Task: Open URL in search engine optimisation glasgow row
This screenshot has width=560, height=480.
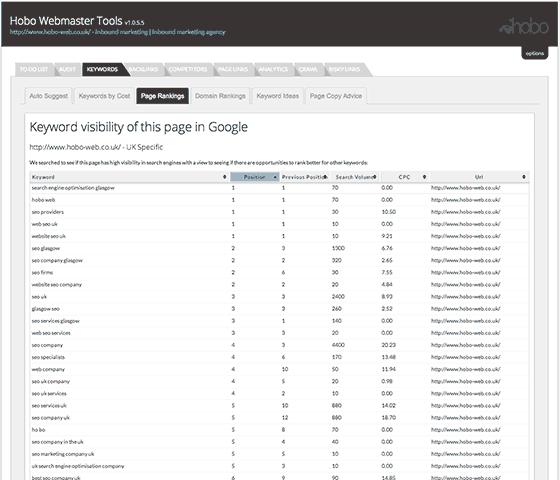Action: (x=466, y=188)
